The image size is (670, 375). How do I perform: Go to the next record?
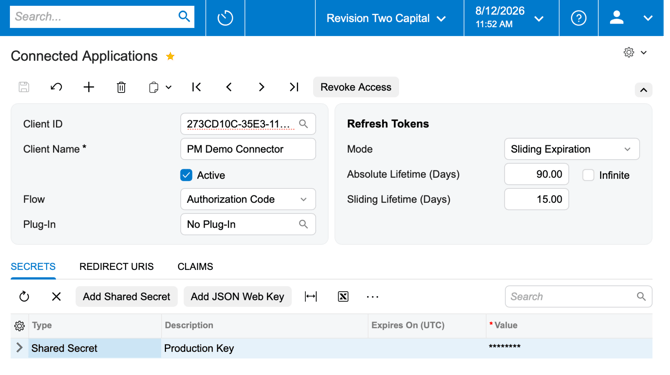(x=262, y=87)
